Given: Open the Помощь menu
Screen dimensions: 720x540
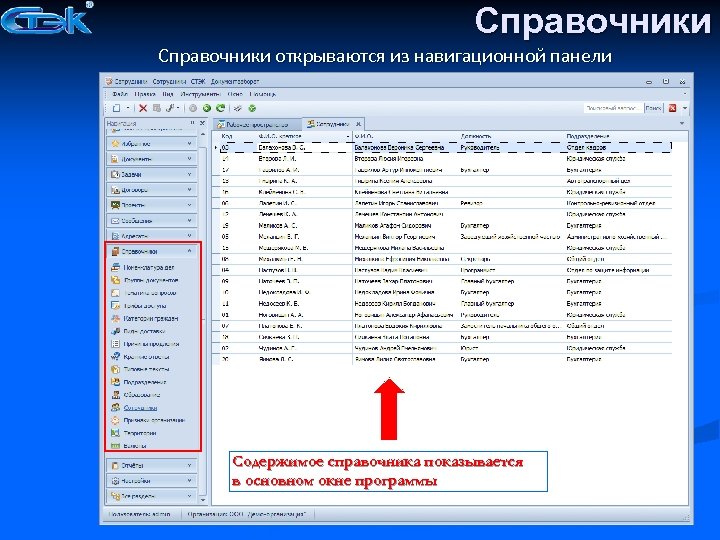Looking at the screenshot, I should point(263,94).
